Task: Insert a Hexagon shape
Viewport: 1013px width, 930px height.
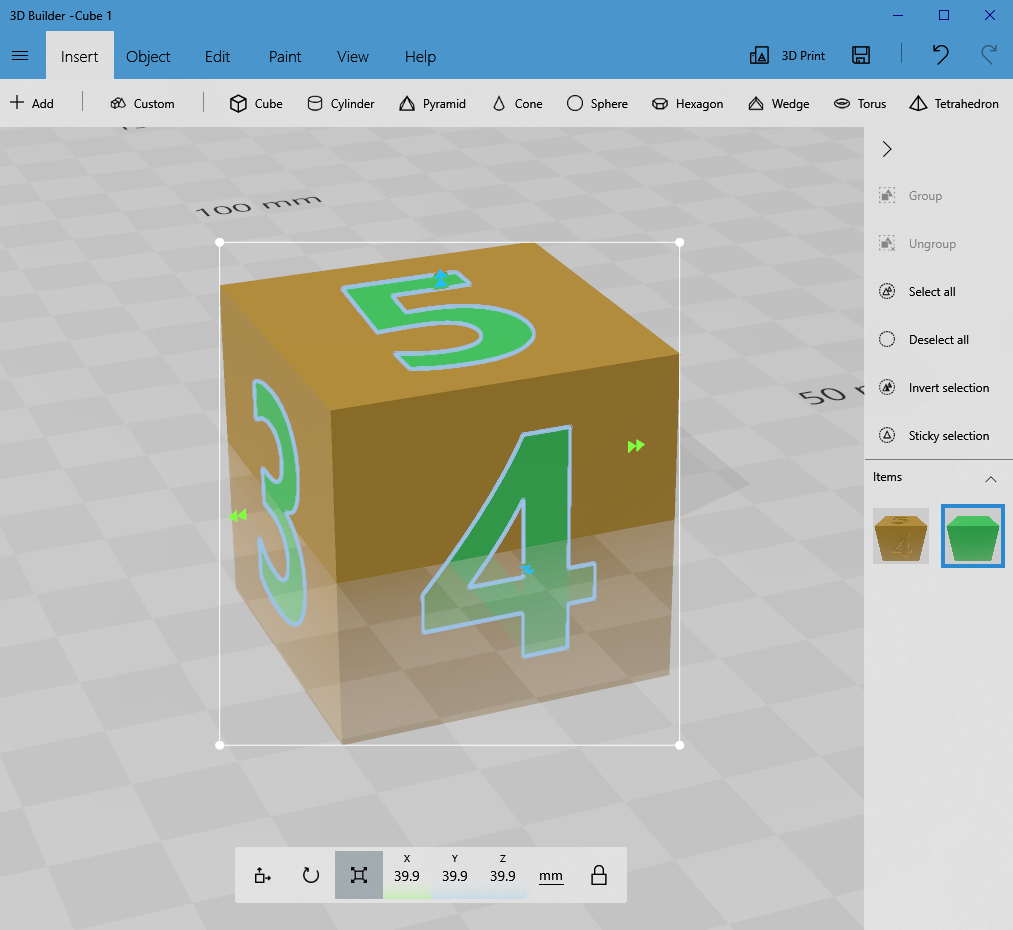Action: (687, 103)
